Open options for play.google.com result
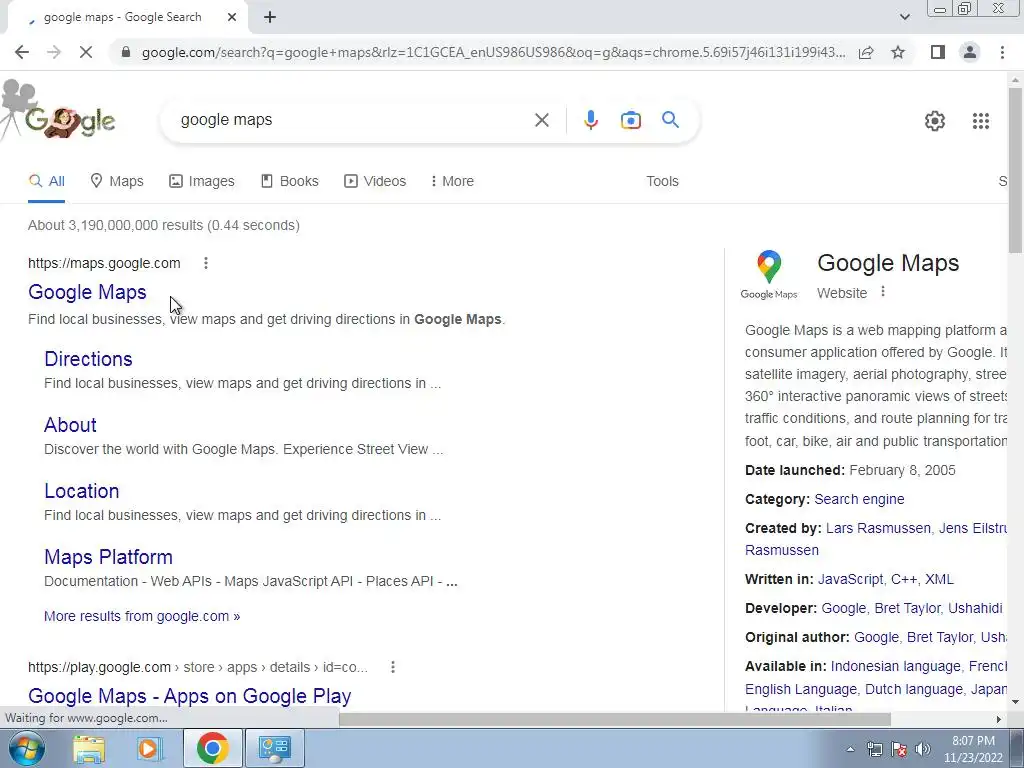This screenshot has height=768, width=1024. click(x=392, y=667)
